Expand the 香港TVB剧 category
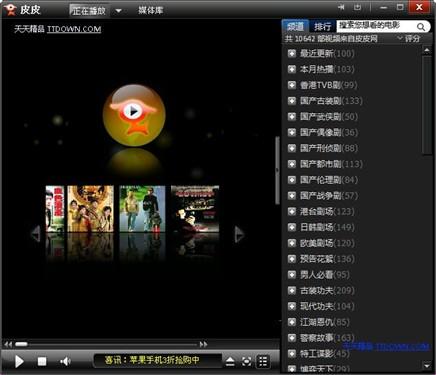Image resolution: width=436 pixels, height=375 pixels. pyautogui.click(x=292, y=85)
